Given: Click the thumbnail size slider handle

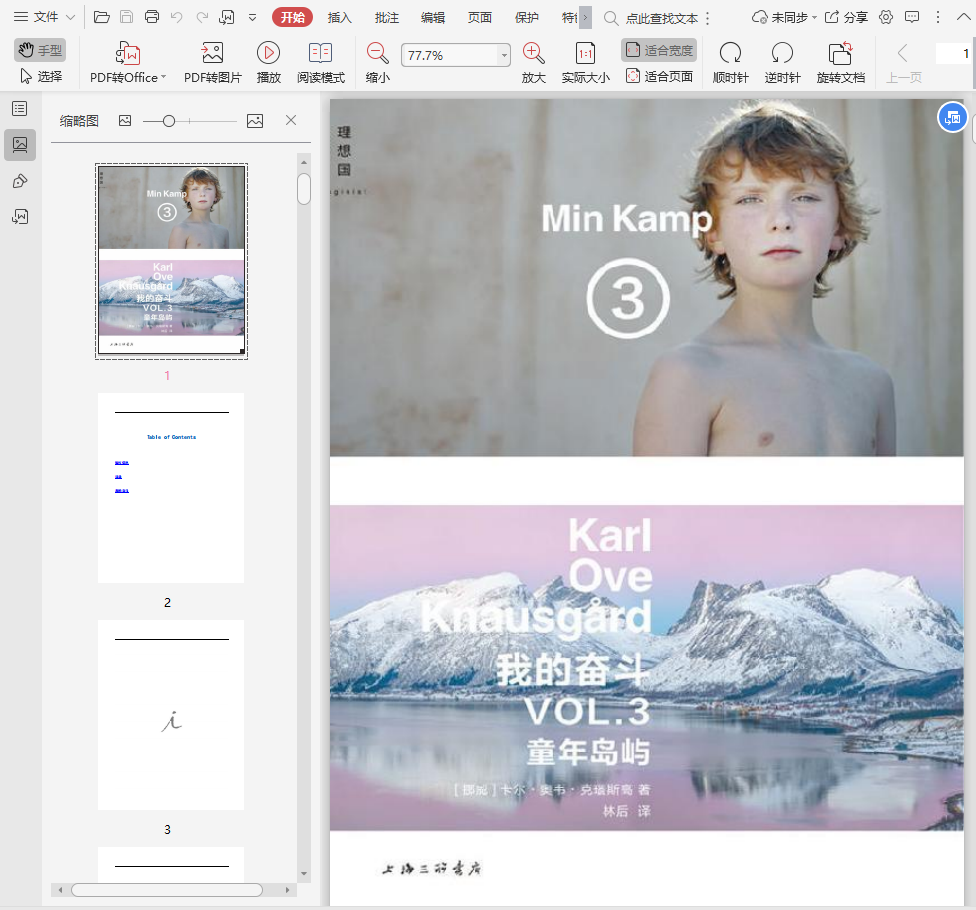Looking at the screenshot, I should click(169, 121).
